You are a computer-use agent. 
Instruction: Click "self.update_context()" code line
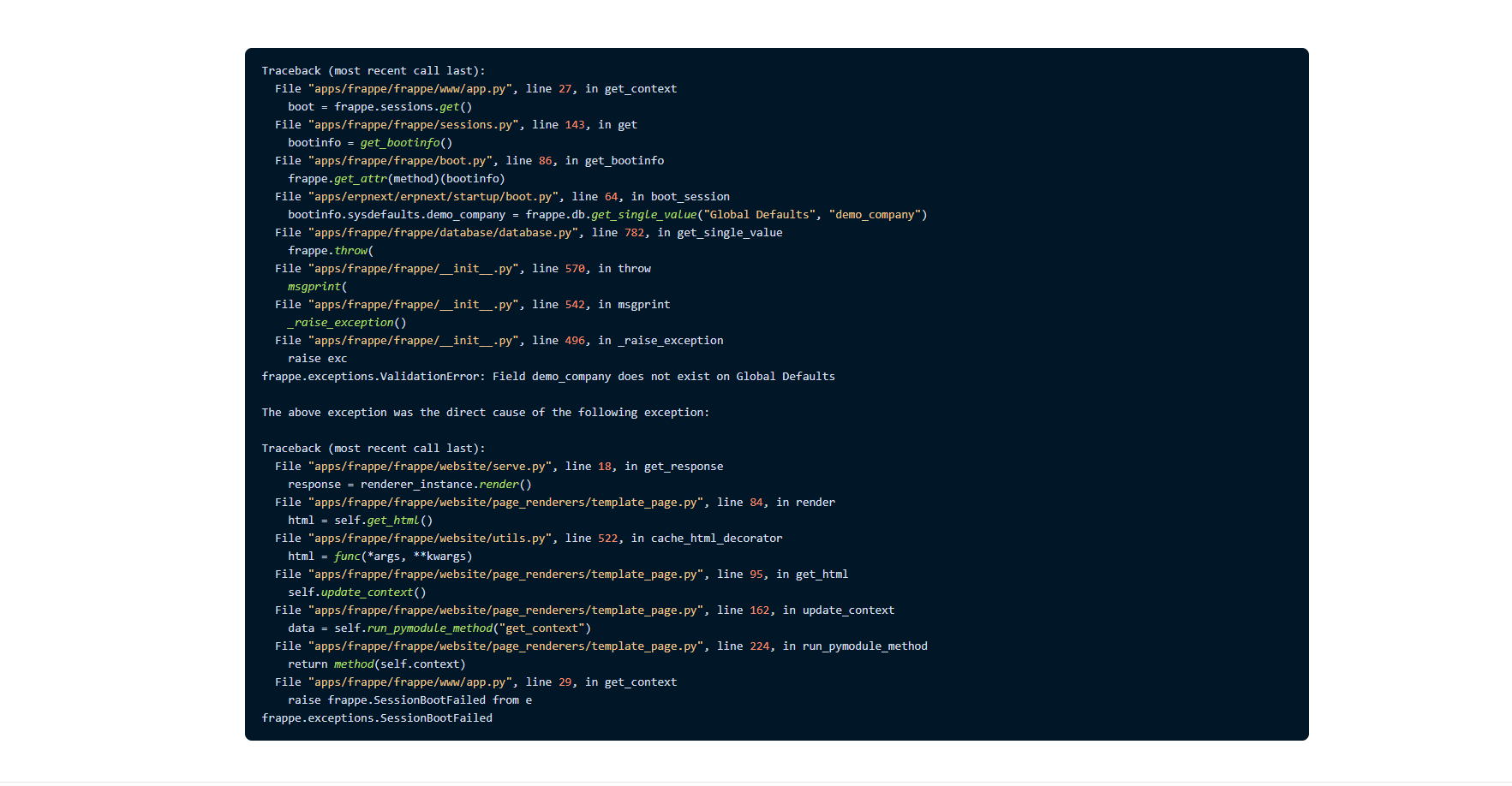click(357, 592)
